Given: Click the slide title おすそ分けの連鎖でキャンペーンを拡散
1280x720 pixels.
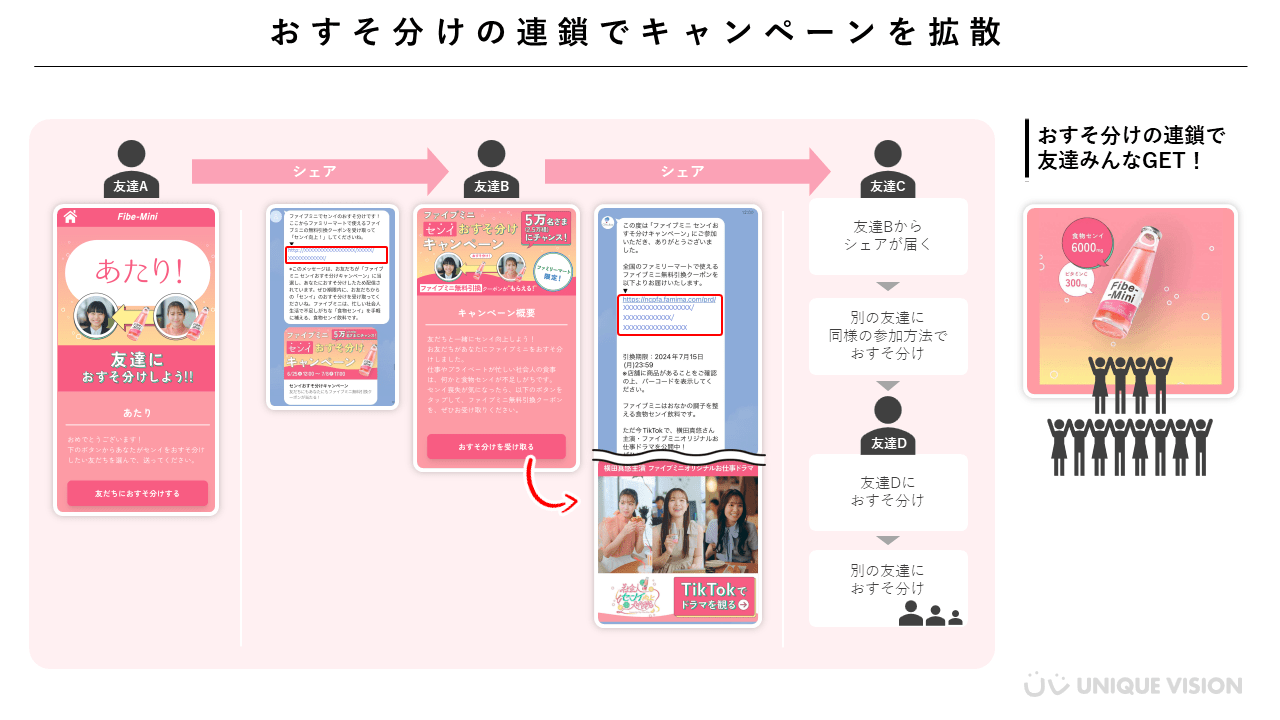Looking at the screenshot, I should point(636,32).
